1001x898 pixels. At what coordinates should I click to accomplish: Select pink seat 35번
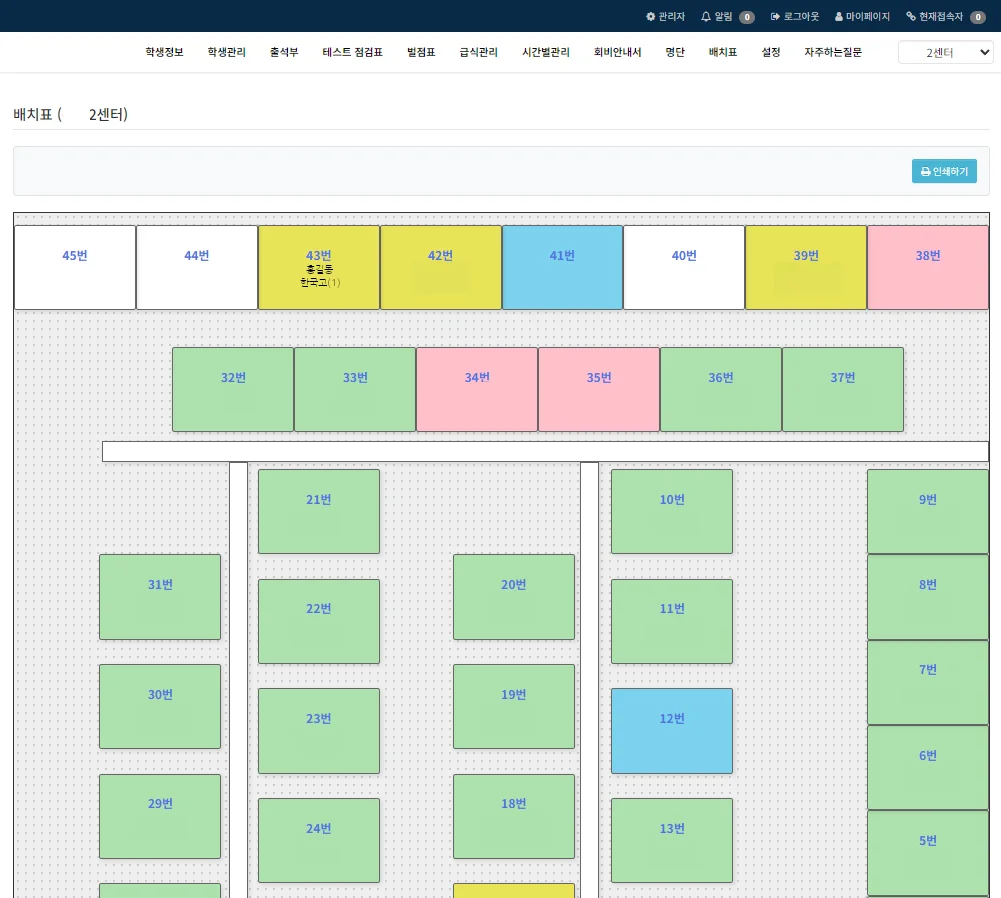click(599, 389)
